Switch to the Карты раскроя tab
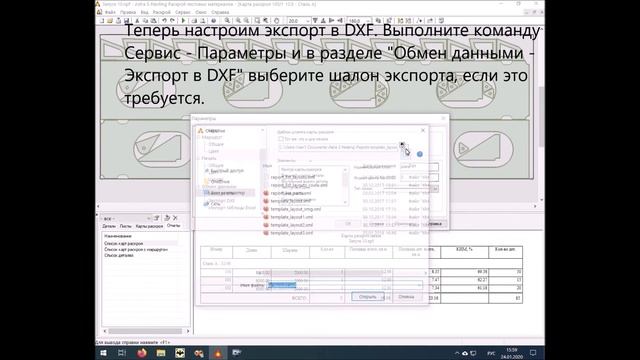640x360 pixels. pyautogui.click(x=149, y=226)
